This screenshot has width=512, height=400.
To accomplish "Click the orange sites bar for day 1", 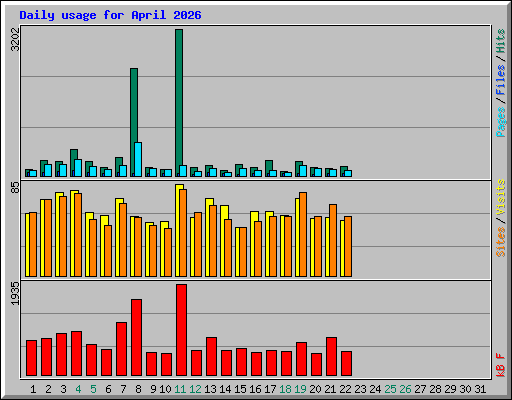I will [33, 244].
